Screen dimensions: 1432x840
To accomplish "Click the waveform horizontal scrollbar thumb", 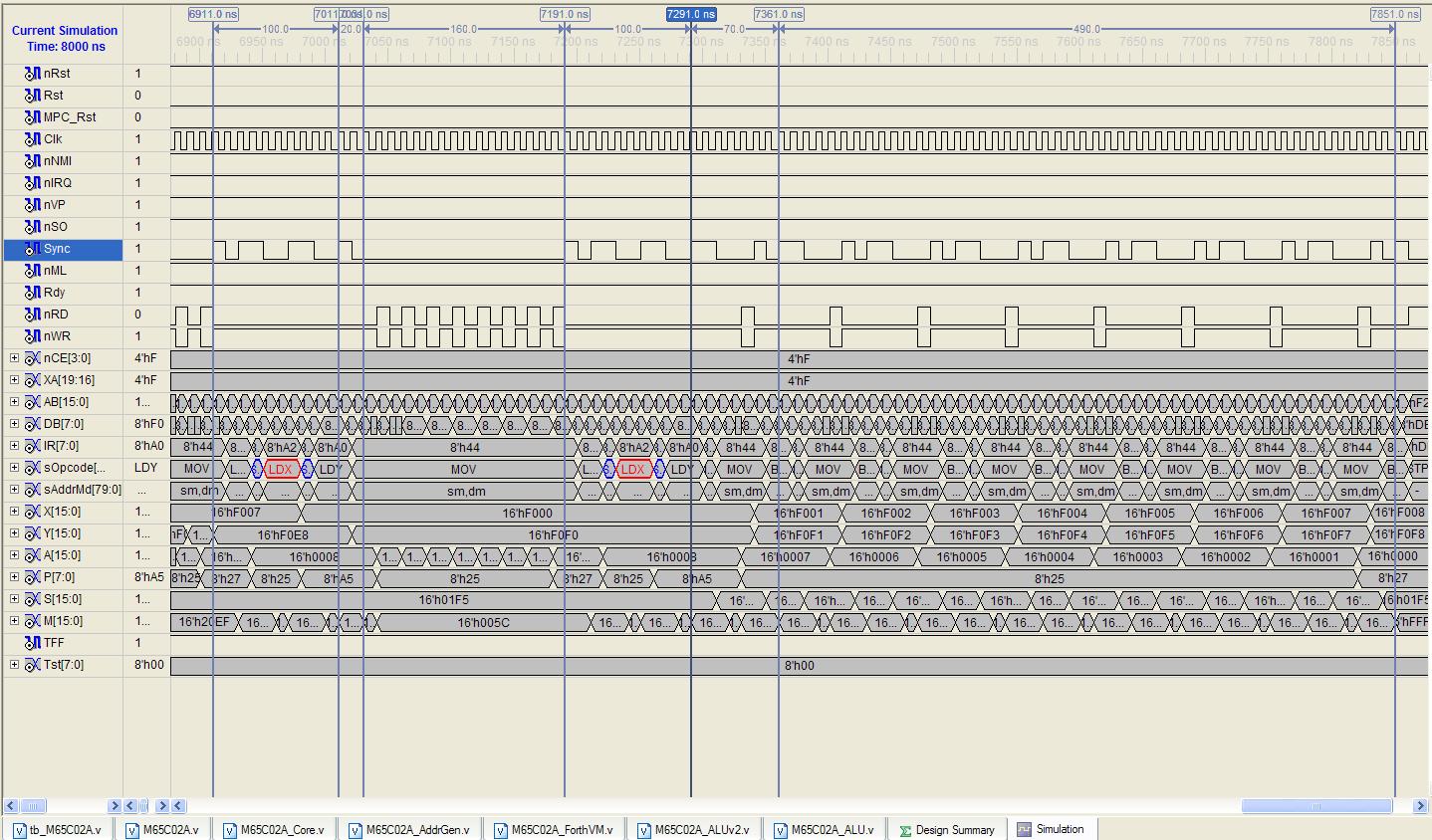I will coord(1315,805).
